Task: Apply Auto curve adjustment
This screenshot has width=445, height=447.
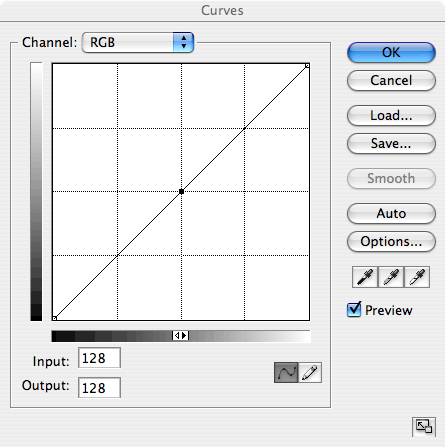Action: (391, 213)
